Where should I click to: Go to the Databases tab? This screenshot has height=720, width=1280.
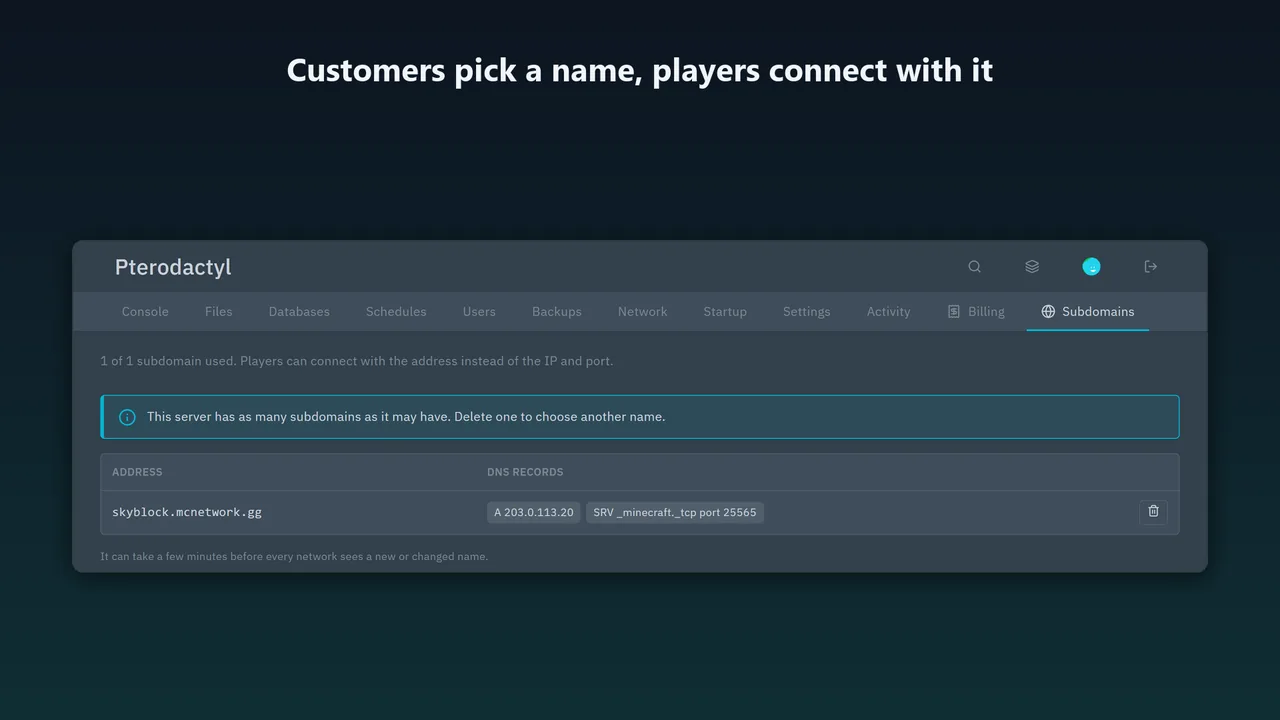(299, 311)
